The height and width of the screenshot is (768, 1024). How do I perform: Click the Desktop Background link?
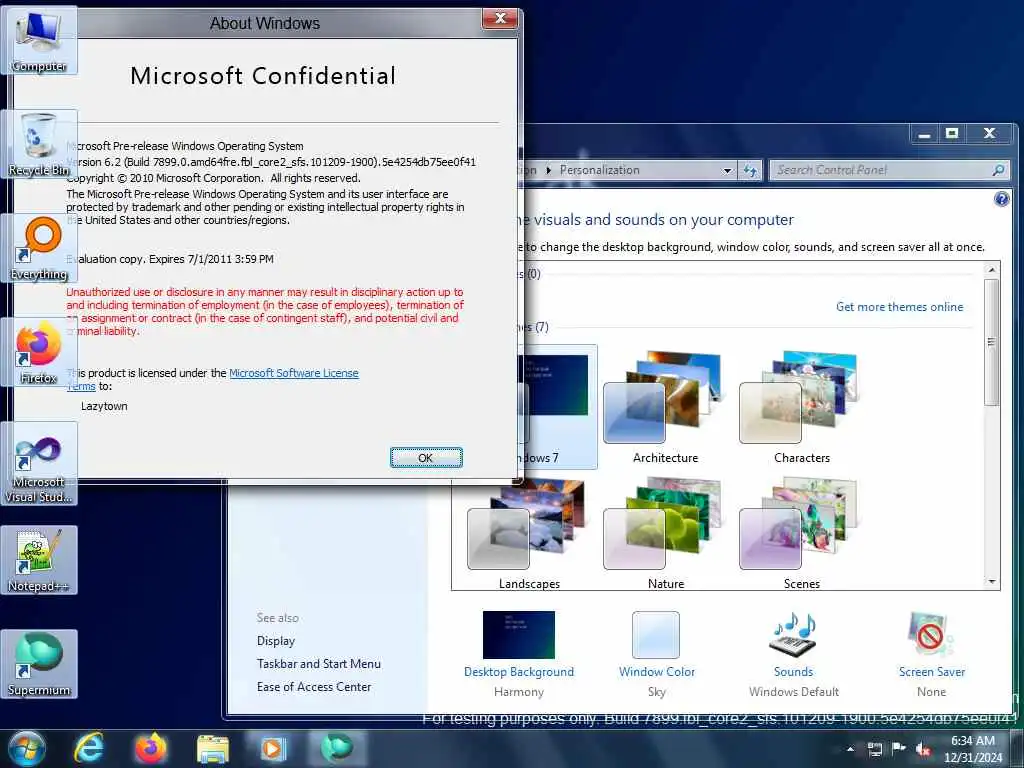tap(519, 671)
